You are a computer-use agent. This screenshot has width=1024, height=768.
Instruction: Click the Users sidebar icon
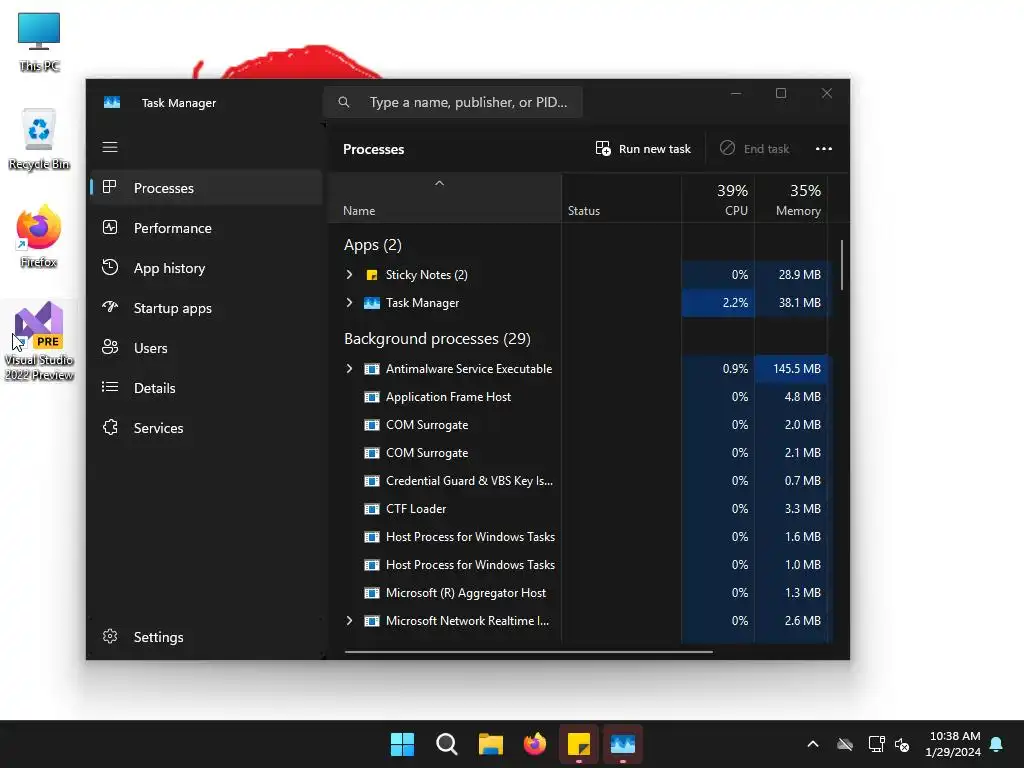click(110, 347)
